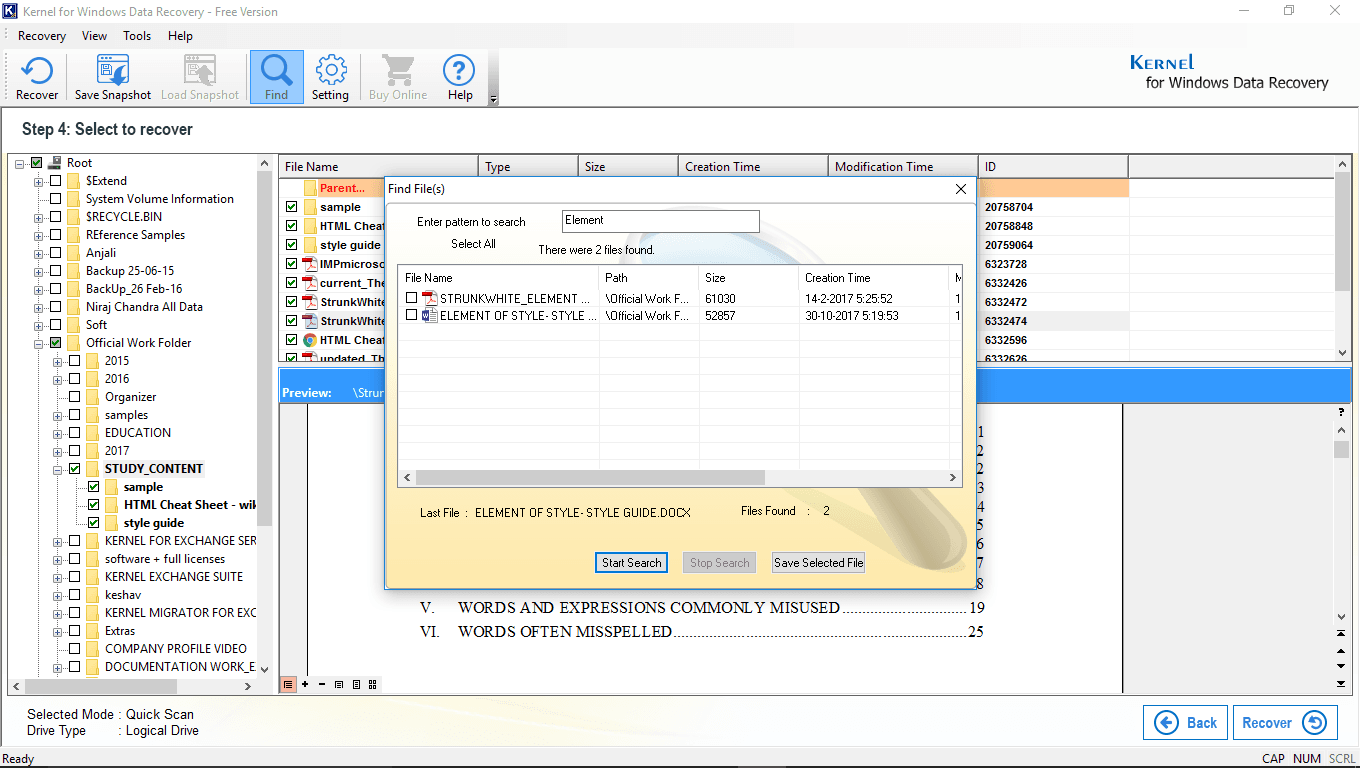Screen dimensions: 1360x768
Task: Check the STRUNKWHITE_ELEMENT search result checkbox
Action: click(x=411, y=298)
